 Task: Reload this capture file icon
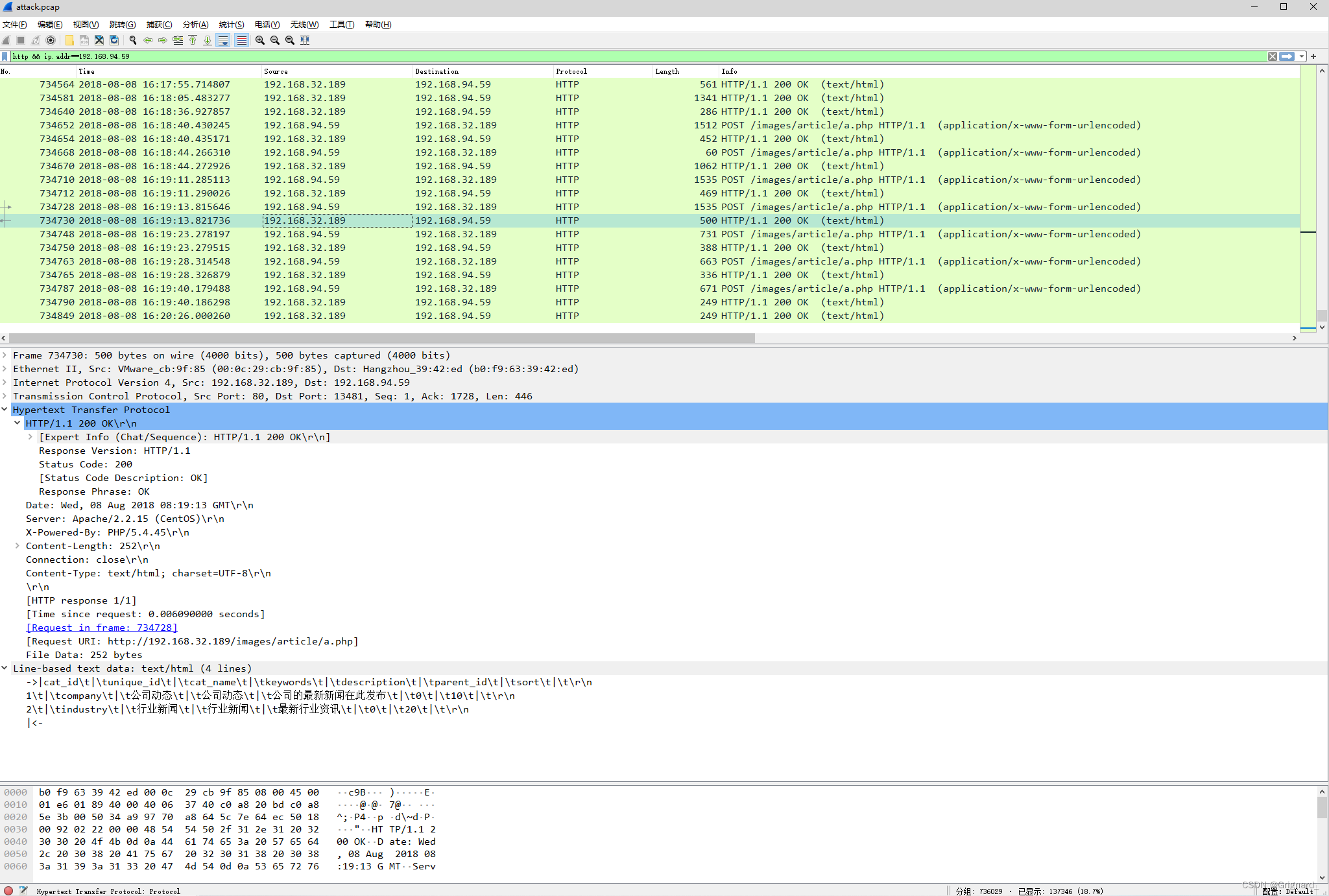pyautogui.click(x=114, y=40)
